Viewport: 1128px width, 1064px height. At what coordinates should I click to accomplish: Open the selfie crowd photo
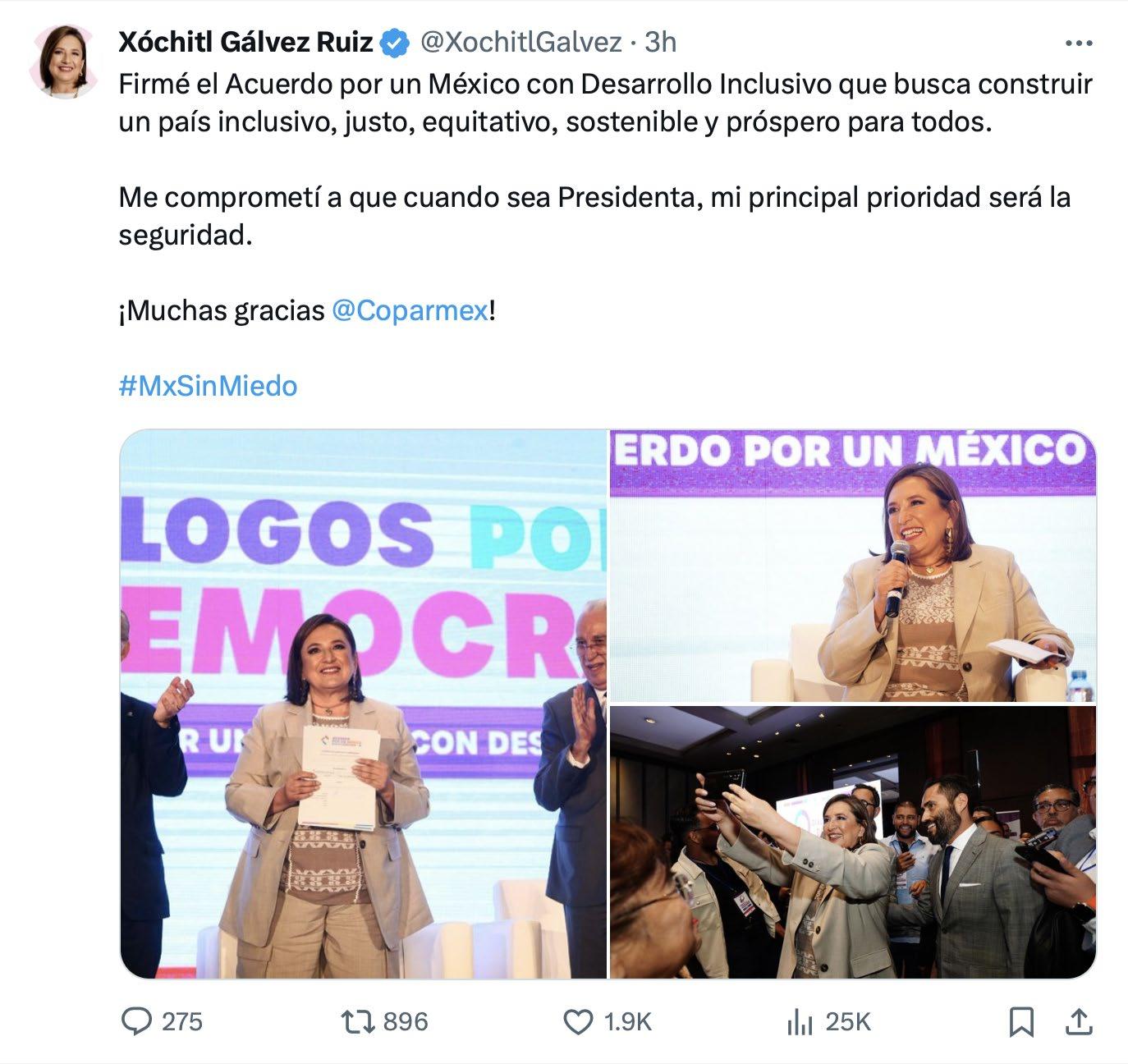853,842
